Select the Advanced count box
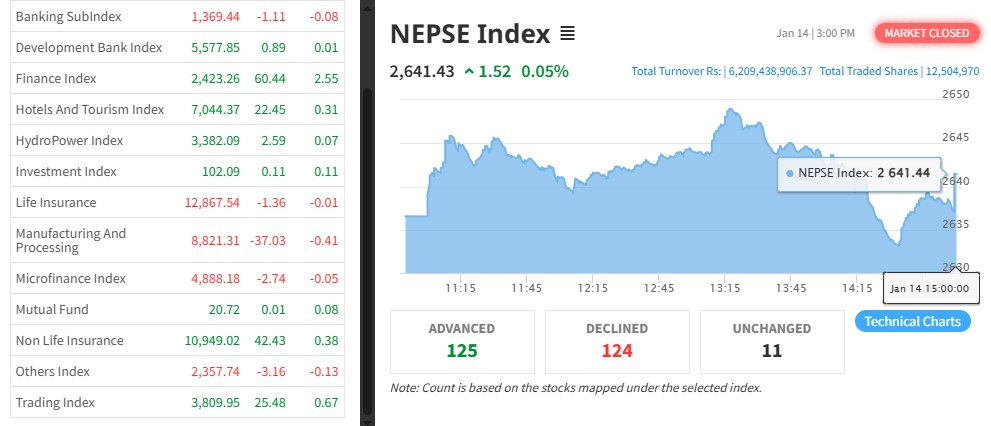 click(x=461, y=340)
